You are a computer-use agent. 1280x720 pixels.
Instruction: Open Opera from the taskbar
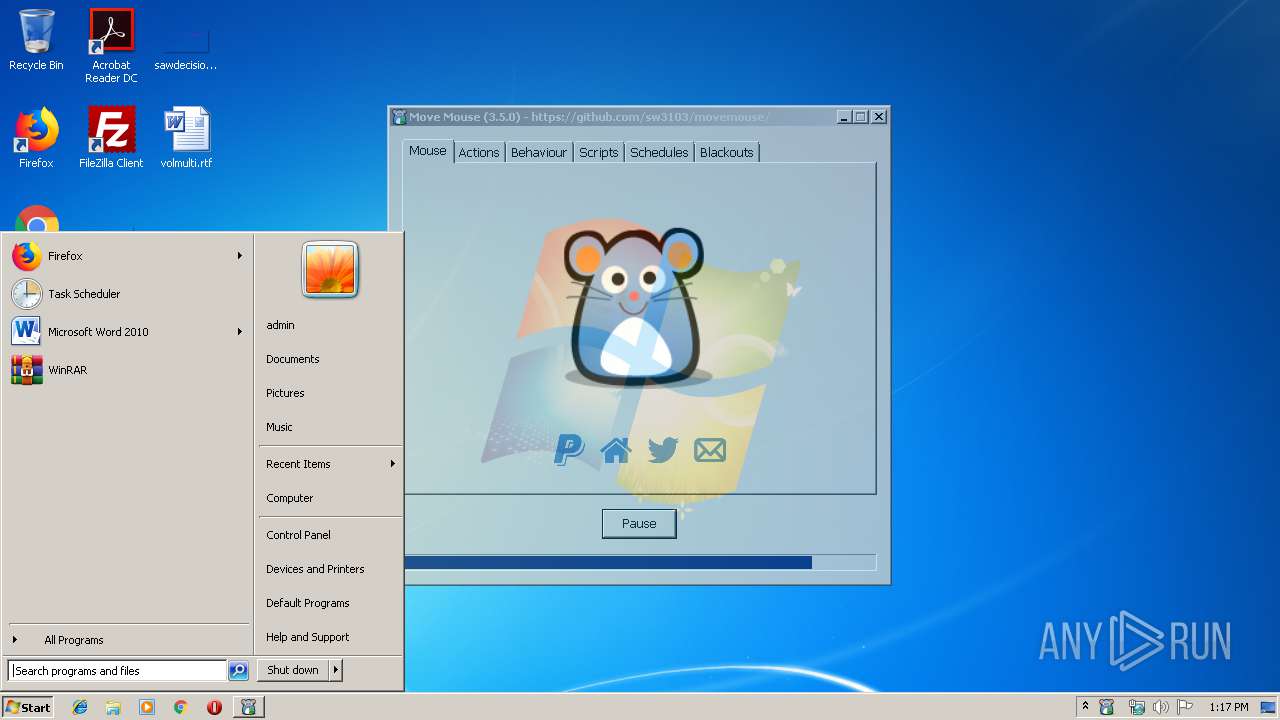point(214,707)
